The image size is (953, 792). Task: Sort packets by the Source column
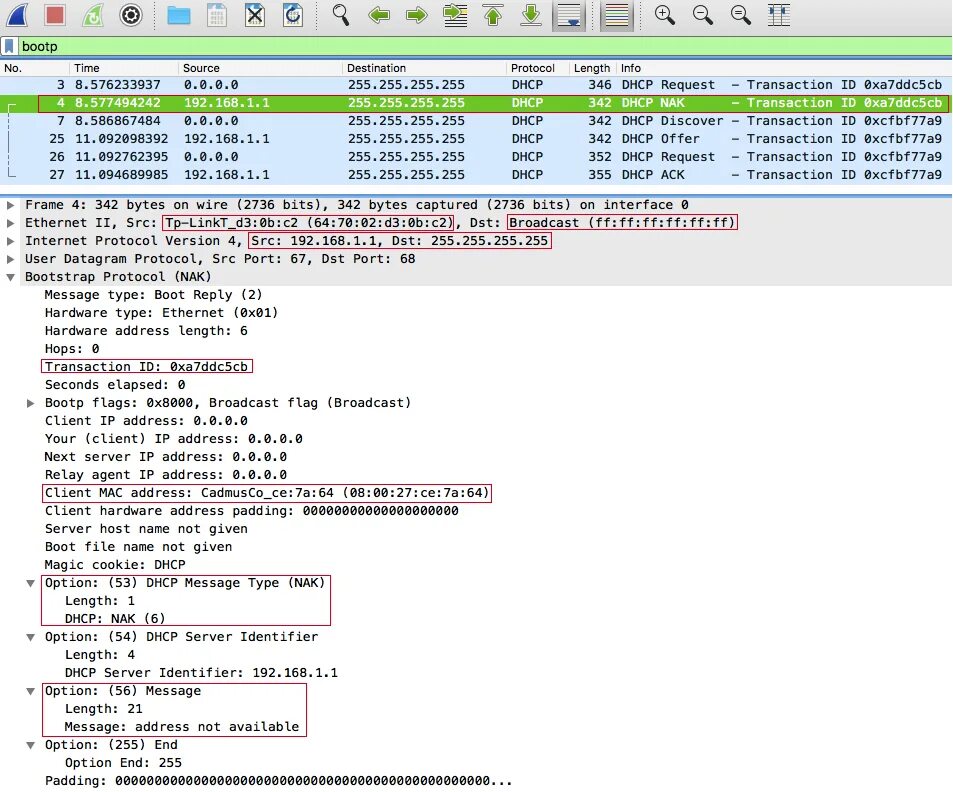coord(260,68)
